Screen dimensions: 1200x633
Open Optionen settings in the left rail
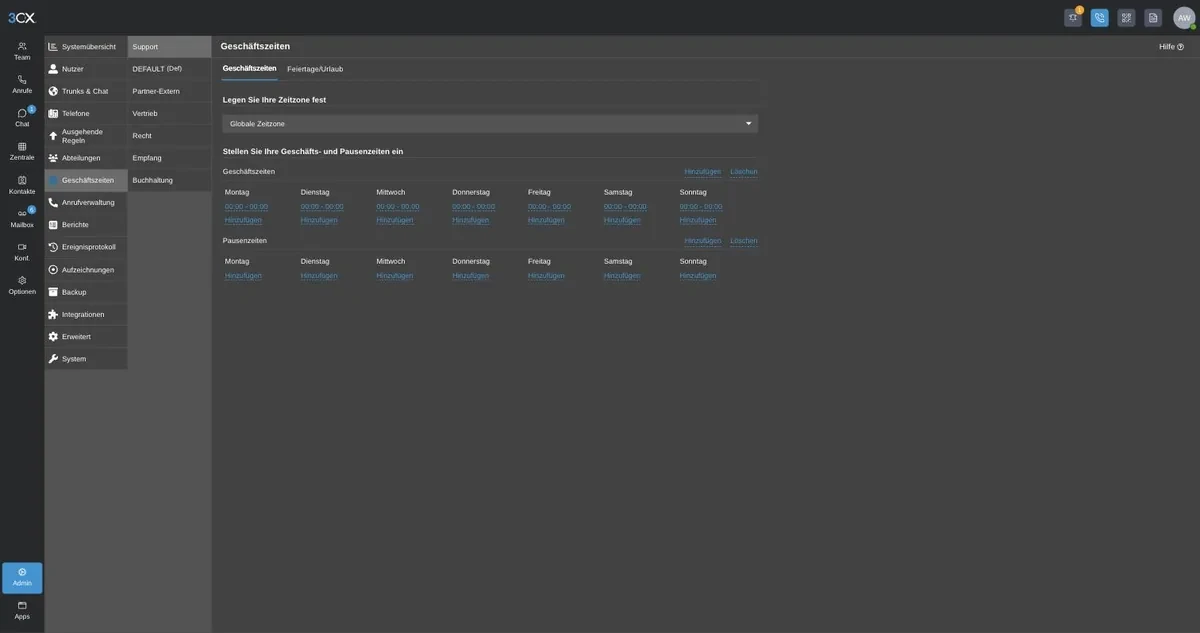click(x=22, y=285)
